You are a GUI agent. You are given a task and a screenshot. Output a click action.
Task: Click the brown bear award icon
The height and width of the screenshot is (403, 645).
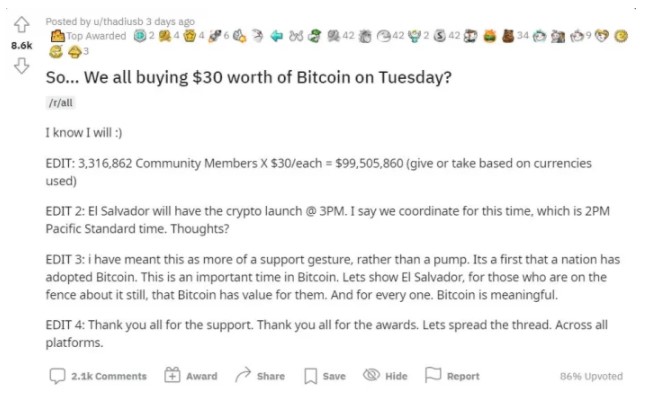(x=508, y=36)
